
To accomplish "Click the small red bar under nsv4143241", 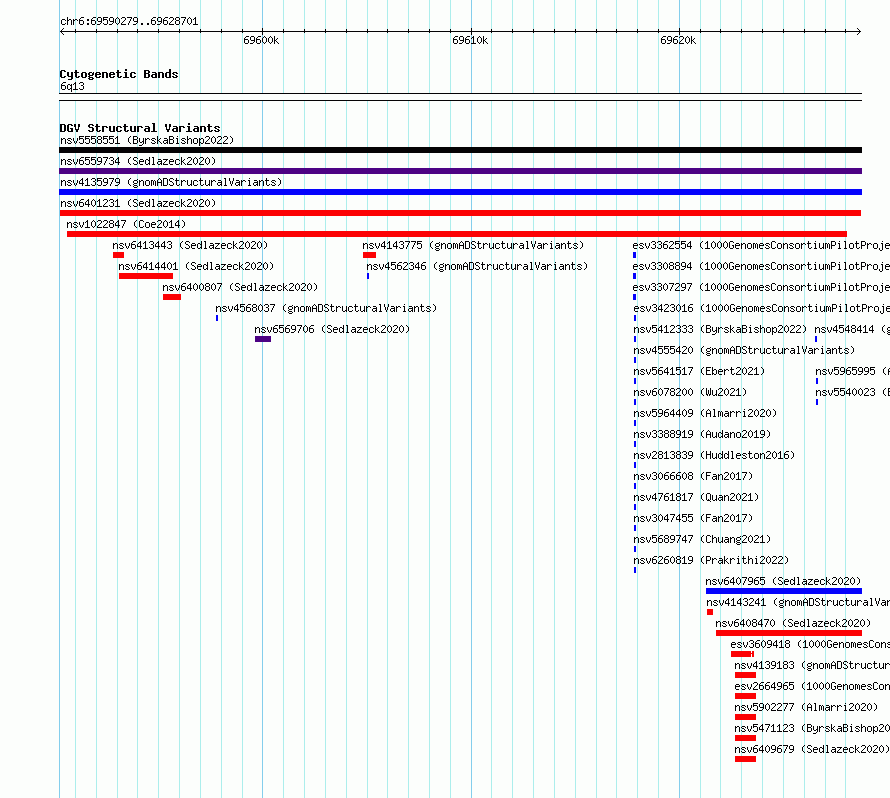I will [x=710, y=612].
